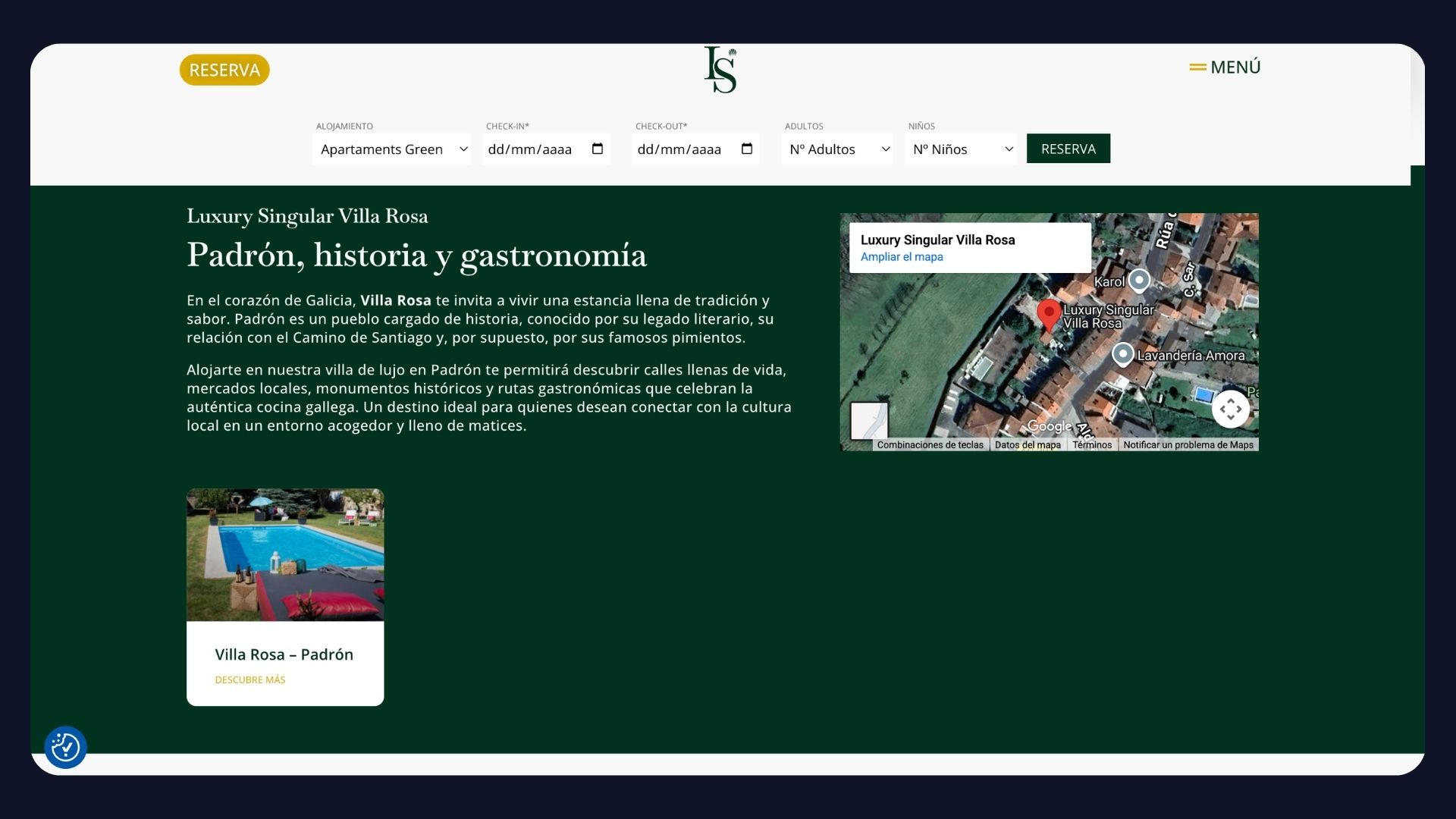
Task: Follow the Ampliar el mapa link
Action: pos(902,257)
